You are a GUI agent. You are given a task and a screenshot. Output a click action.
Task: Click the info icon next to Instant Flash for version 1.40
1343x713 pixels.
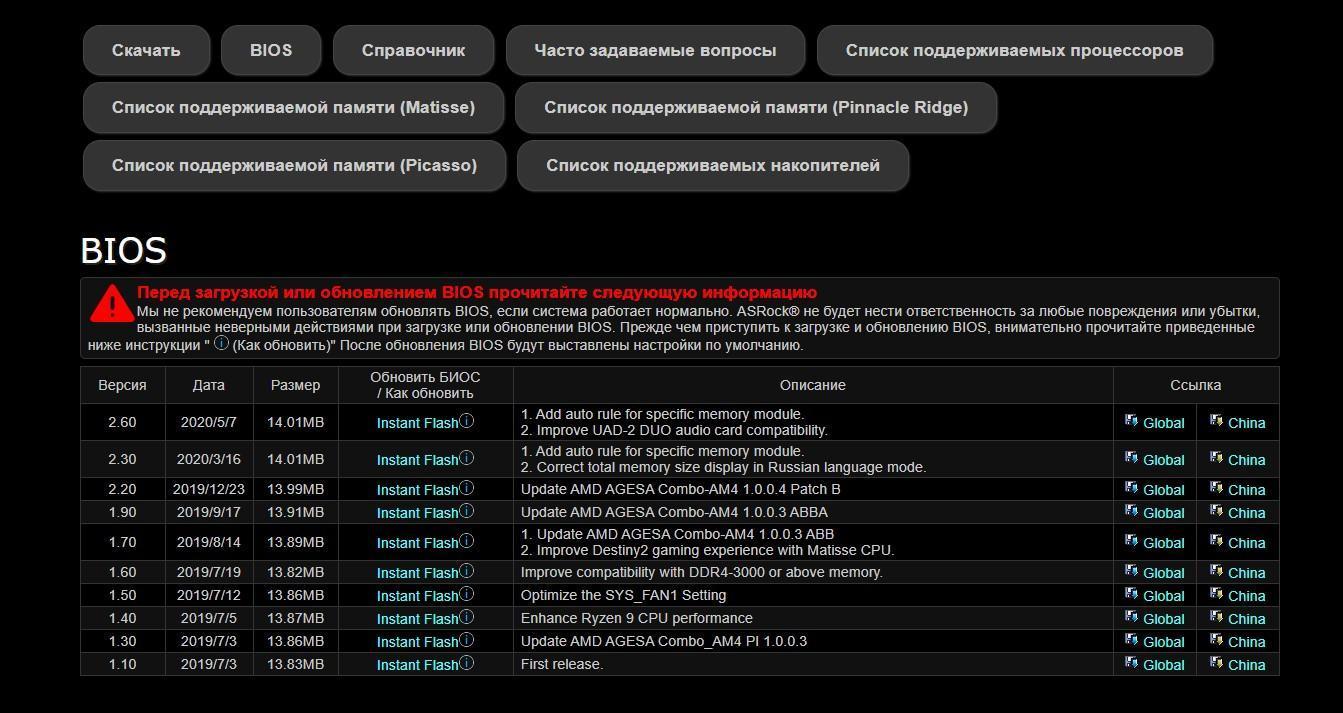click(466, 617)
